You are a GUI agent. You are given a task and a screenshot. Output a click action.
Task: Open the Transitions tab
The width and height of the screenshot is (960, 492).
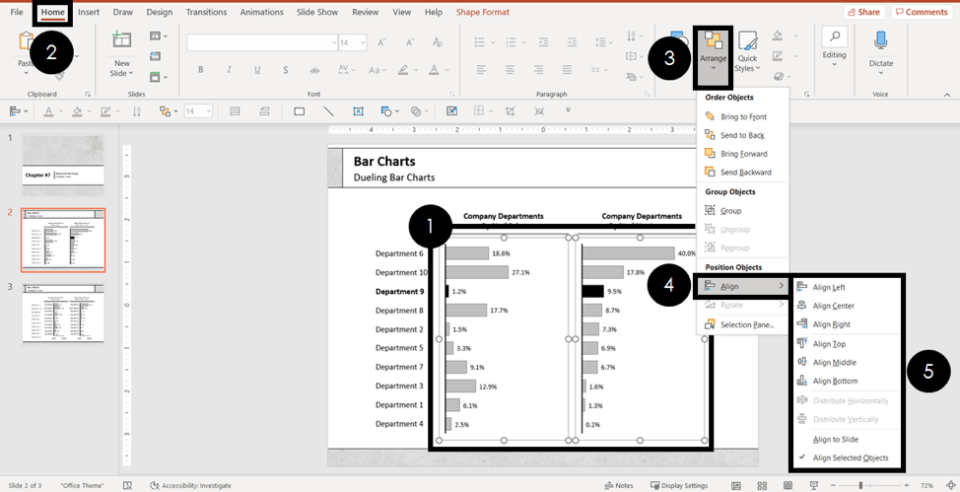tap(206, 12)
